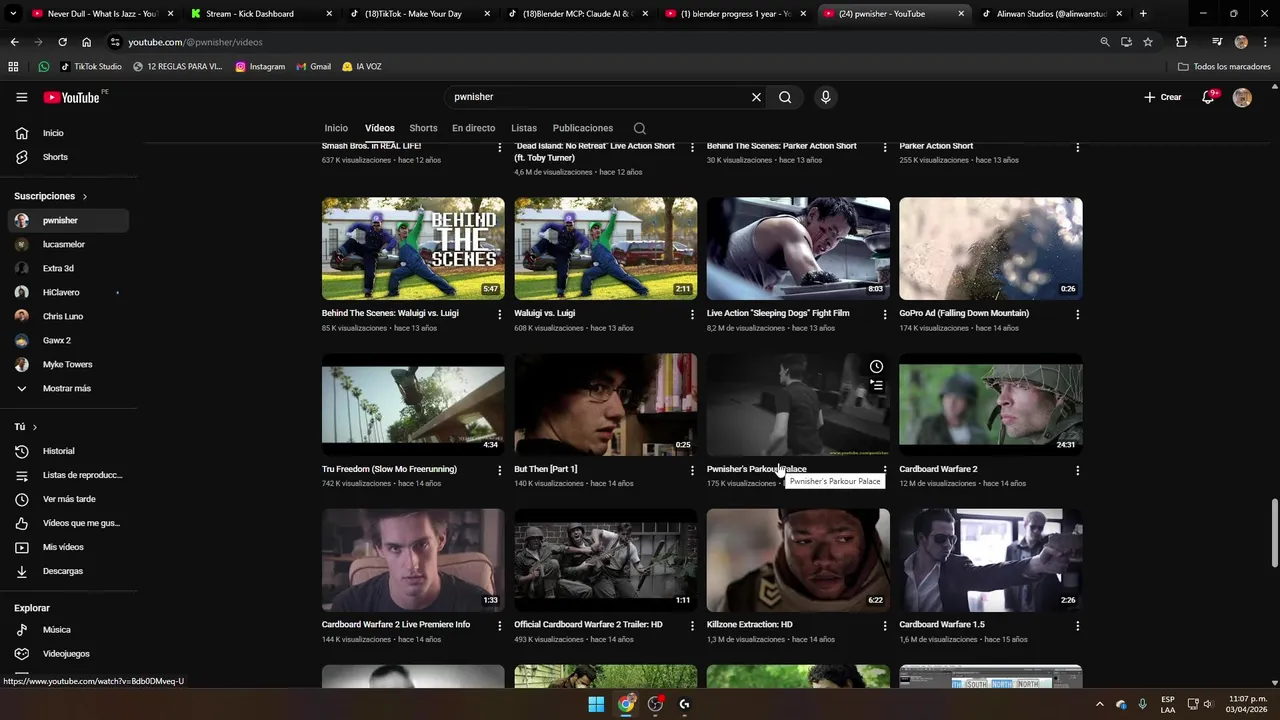Open options for Tru Freedom video
The image size is (1280, 720).
(x=499, y=470)
